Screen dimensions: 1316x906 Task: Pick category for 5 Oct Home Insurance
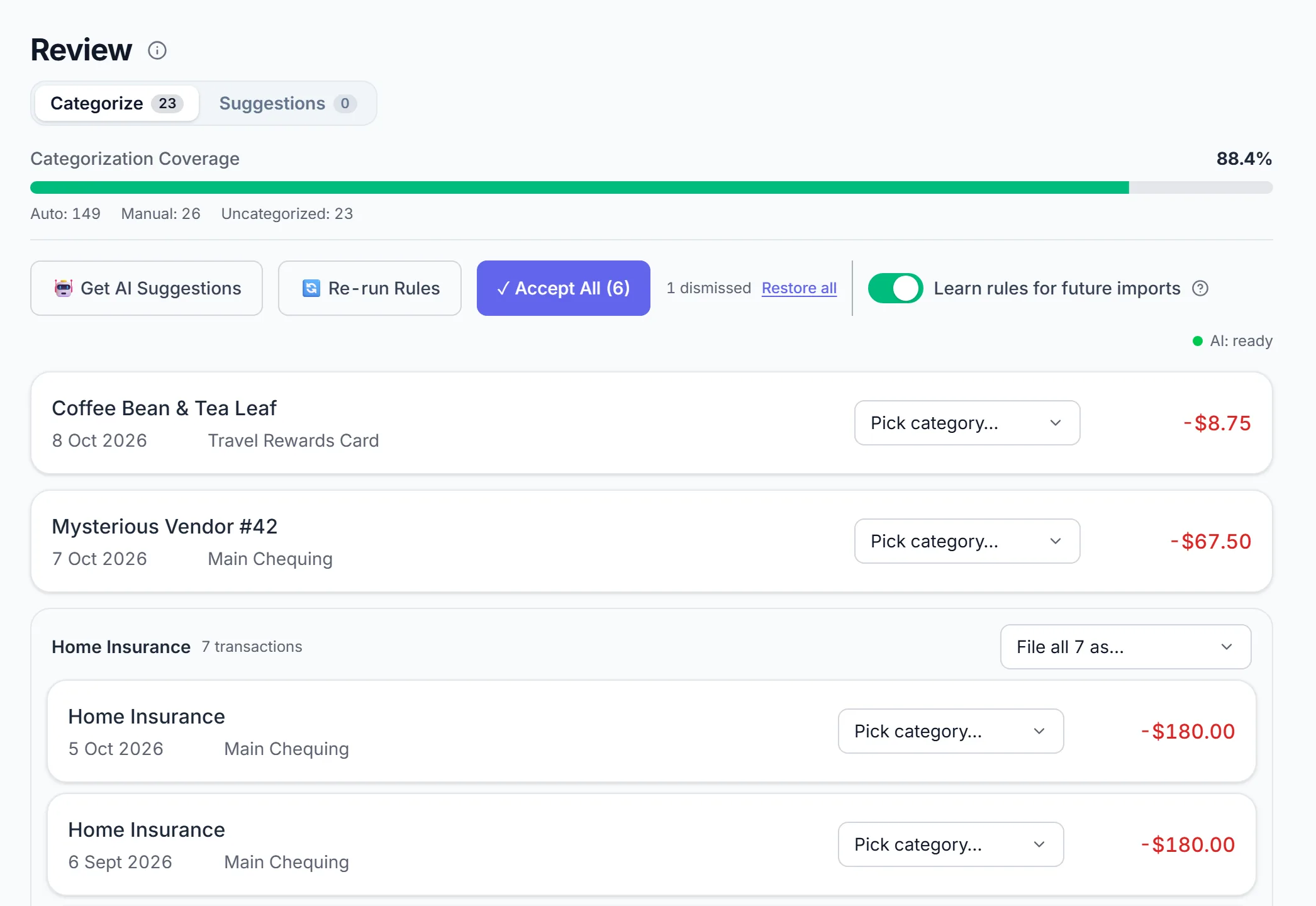click(951, 731)
